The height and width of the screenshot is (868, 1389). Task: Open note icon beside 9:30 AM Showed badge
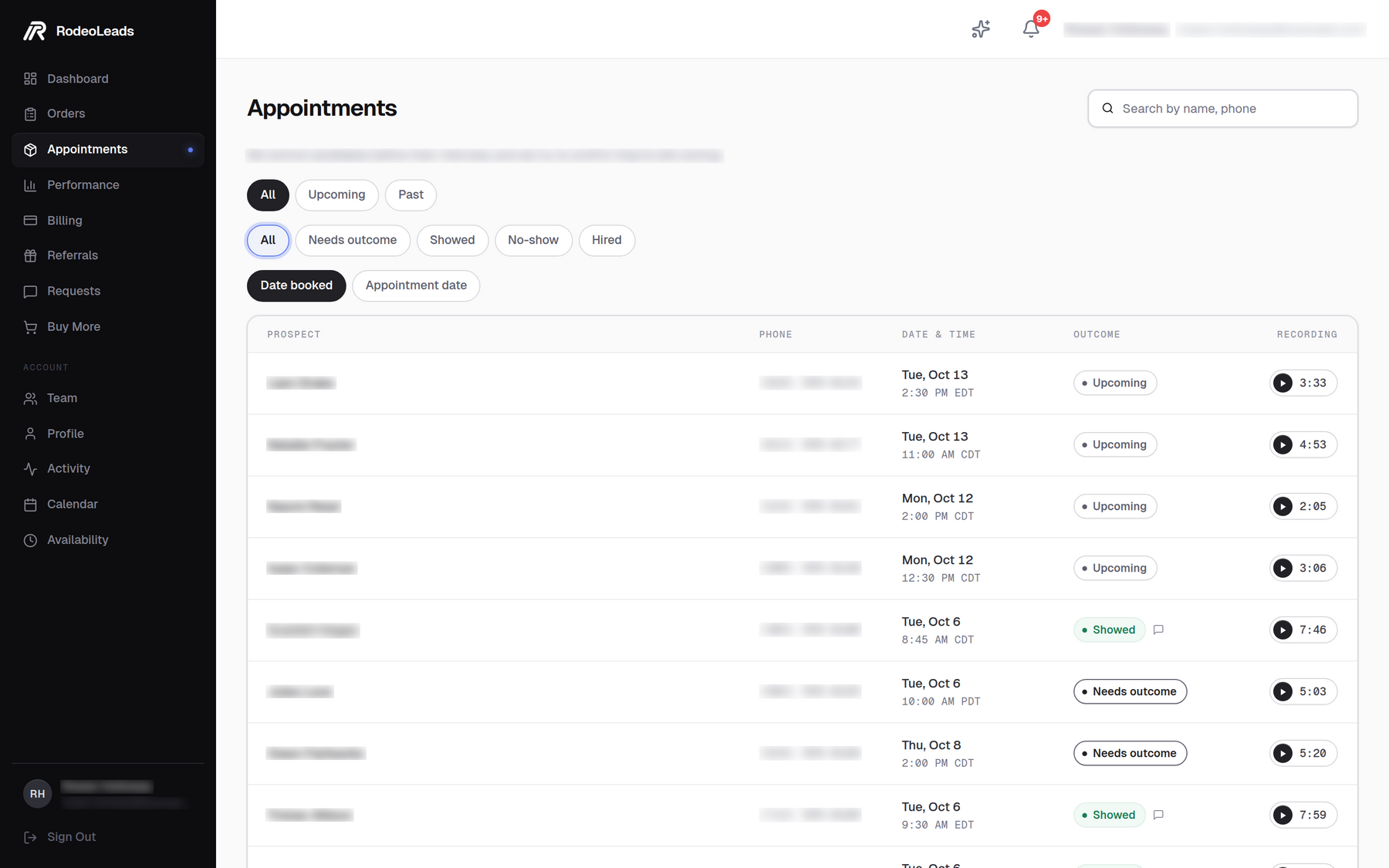tap(1158, 815)
